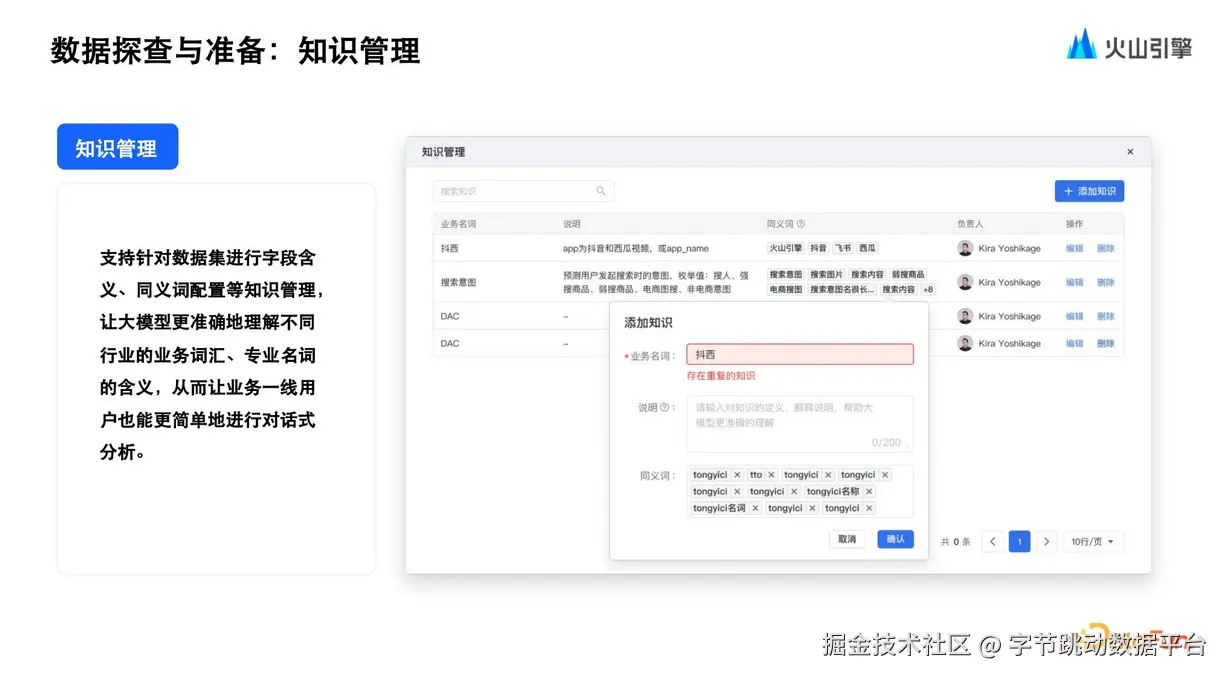Image resolution: width=1228 pixels, height=679 pixels.
Task: Click Kira Yoshikage avatar in 搜索意图 row
Action: coord(965,282)
